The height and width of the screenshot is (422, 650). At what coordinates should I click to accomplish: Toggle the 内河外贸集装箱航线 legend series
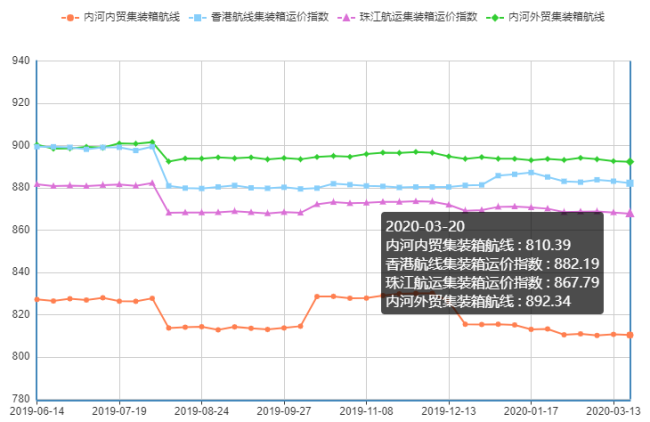pos(546,17)
